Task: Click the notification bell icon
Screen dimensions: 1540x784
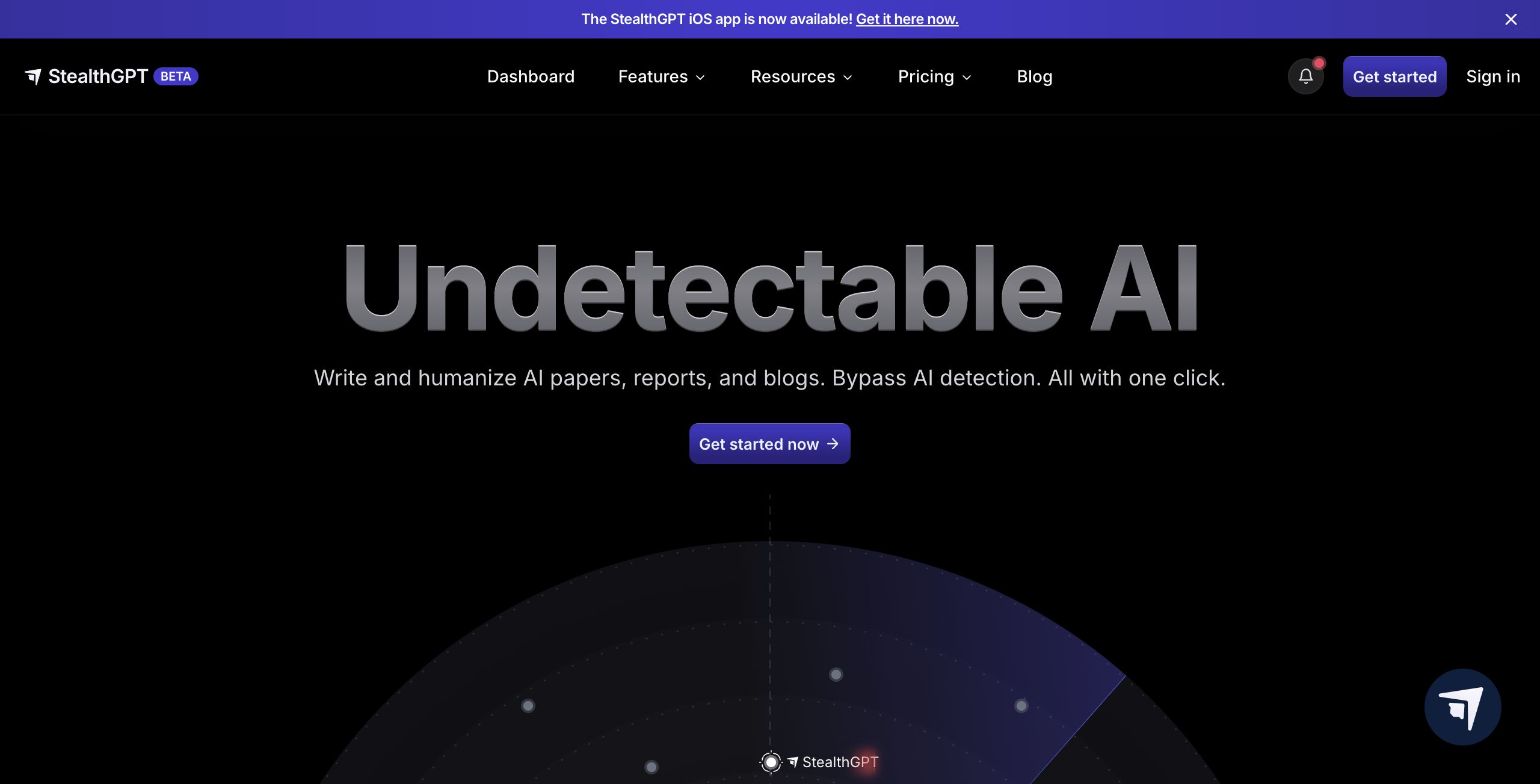Action: (1305, 76)
